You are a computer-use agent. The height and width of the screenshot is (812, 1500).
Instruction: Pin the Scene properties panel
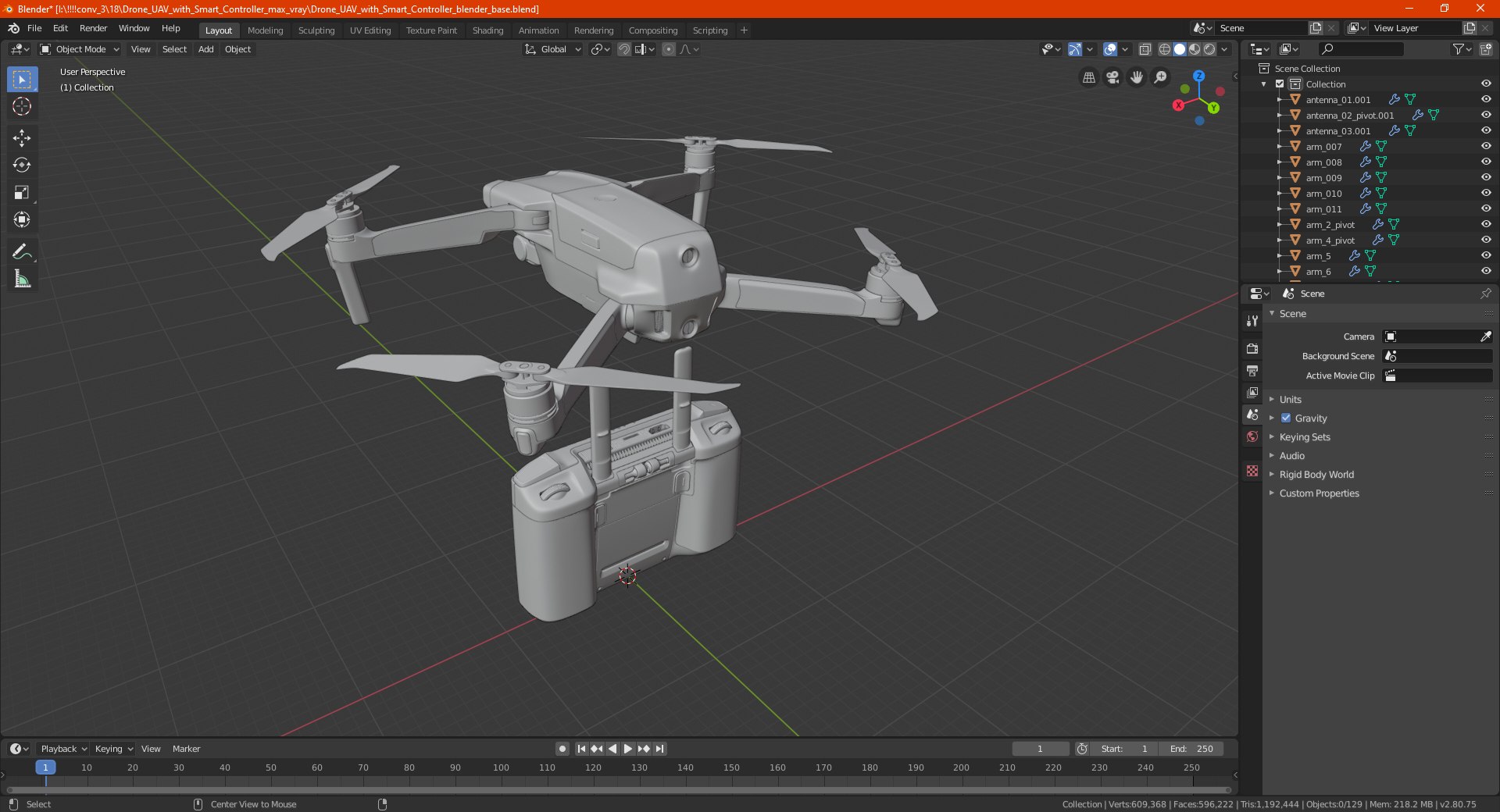tap(1485, 294)
